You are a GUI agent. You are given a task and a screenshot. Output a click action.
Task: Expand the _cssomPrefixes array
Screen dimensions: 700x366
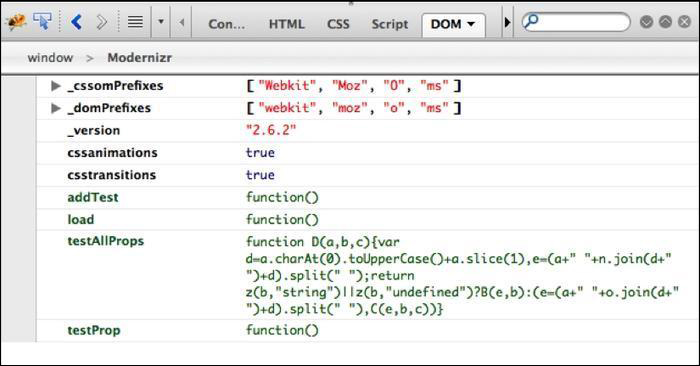point(56,86)
